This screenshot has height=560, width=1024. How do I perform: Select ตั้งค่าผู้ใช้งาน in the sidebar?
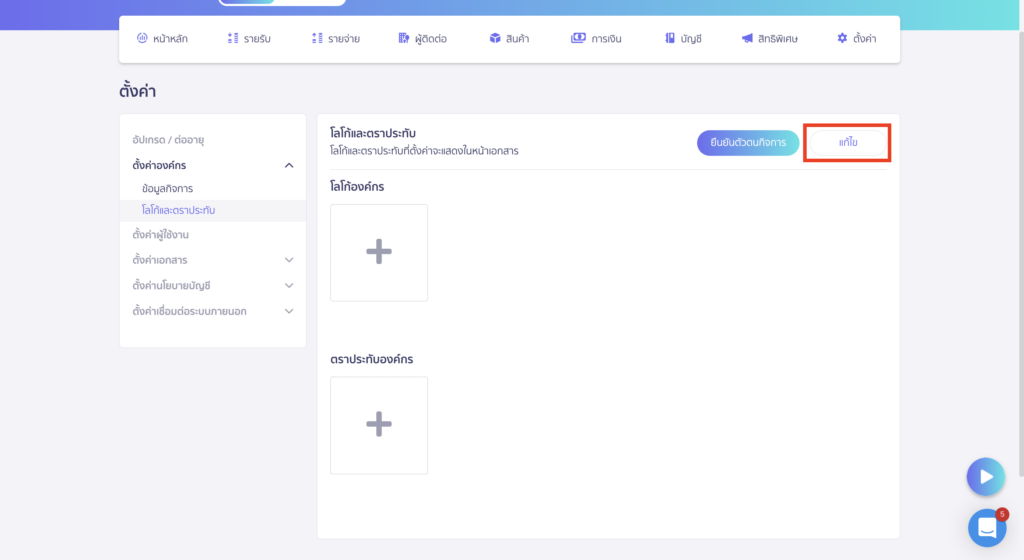(x=160, y=235)
